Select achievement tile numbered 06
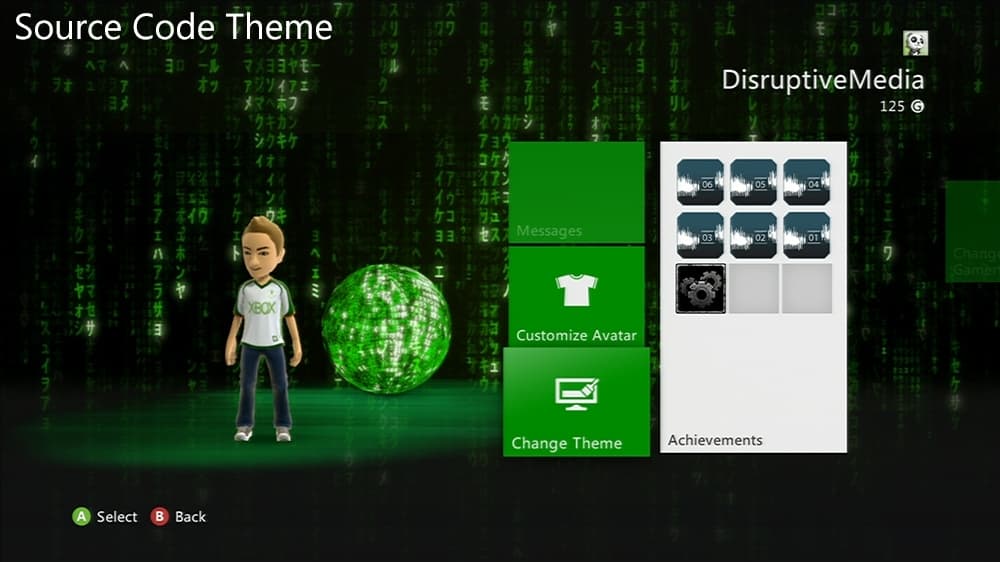The height and width of the screenshot is (562, 1000). (x=700, y=182)
